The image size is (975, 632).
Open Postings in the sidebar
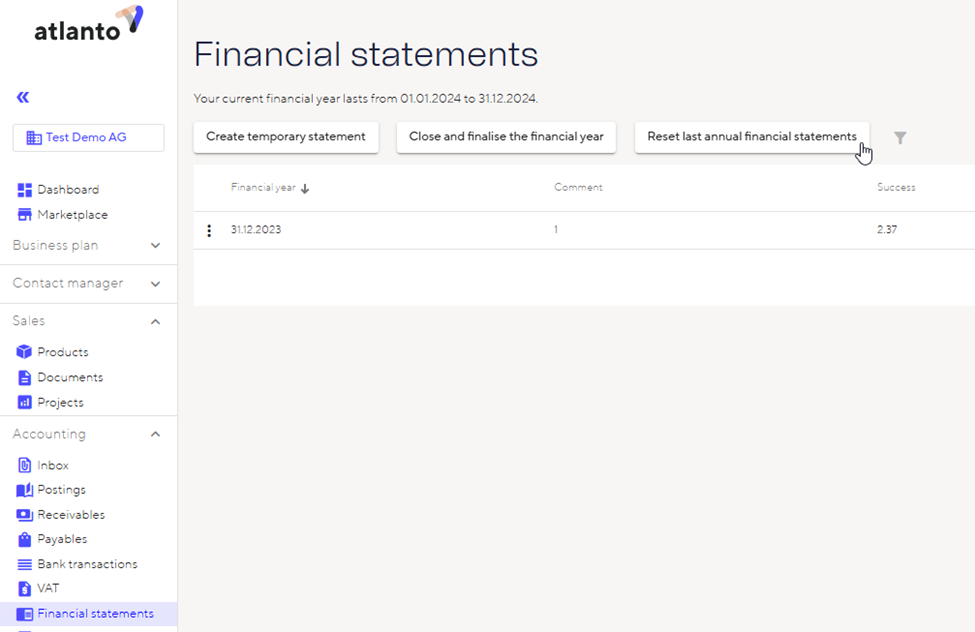(61, 490)
